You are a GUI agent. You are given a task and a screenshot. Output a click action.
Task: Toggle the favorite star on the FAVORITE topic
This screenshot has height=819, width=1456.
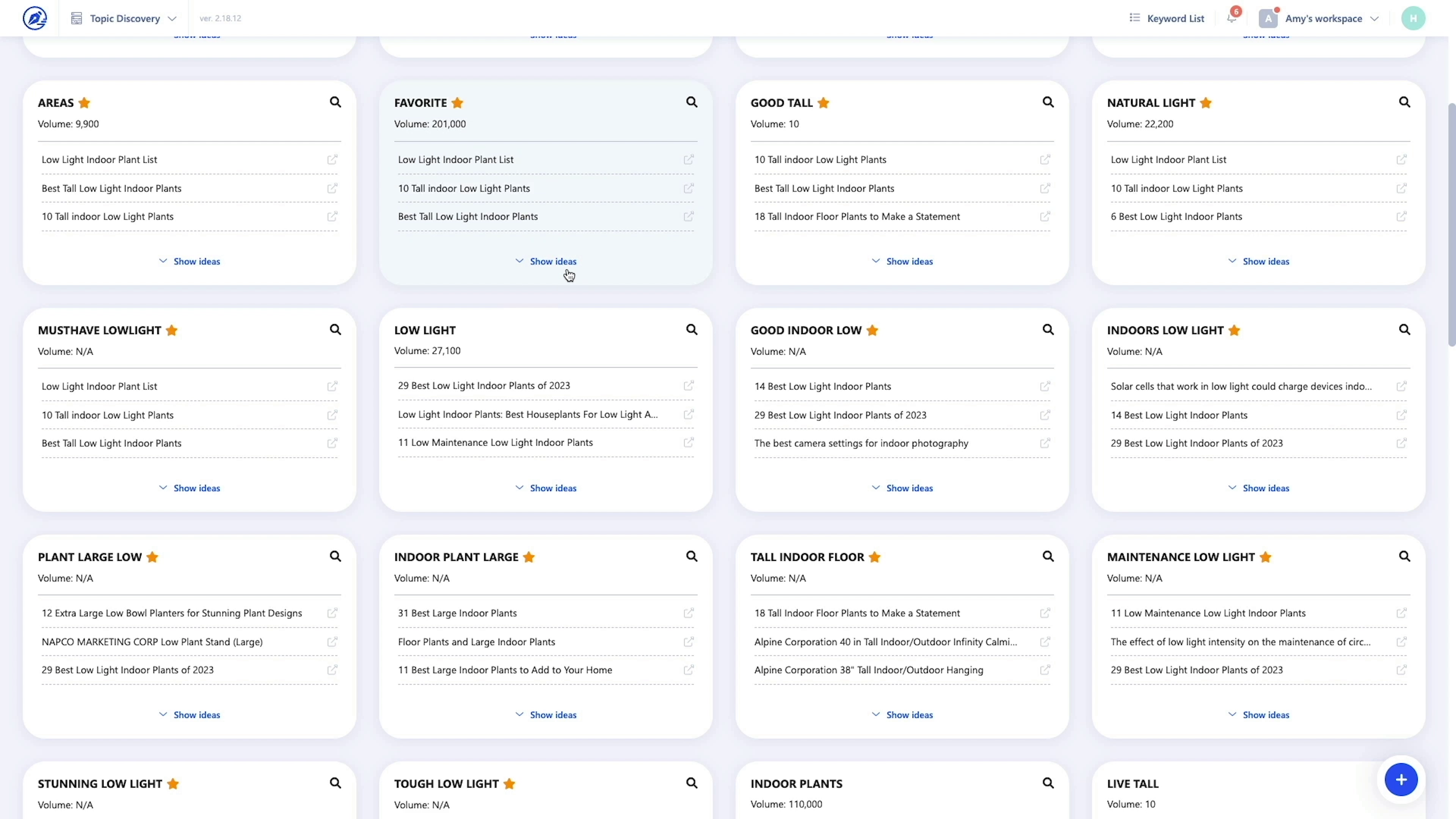coord(458,102)
